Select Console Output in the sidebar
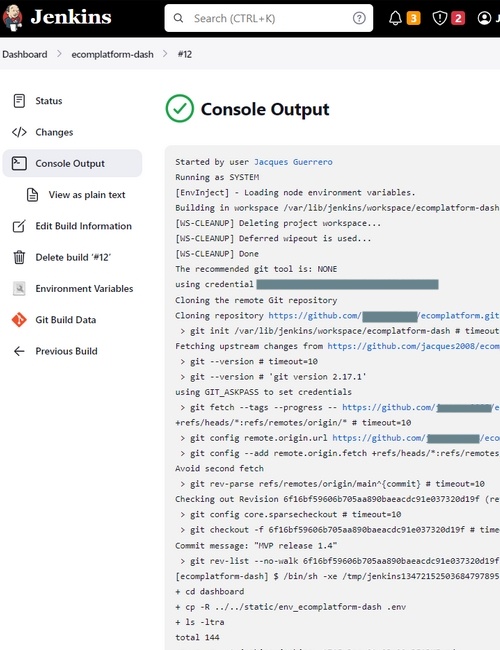 click(72, 163)
